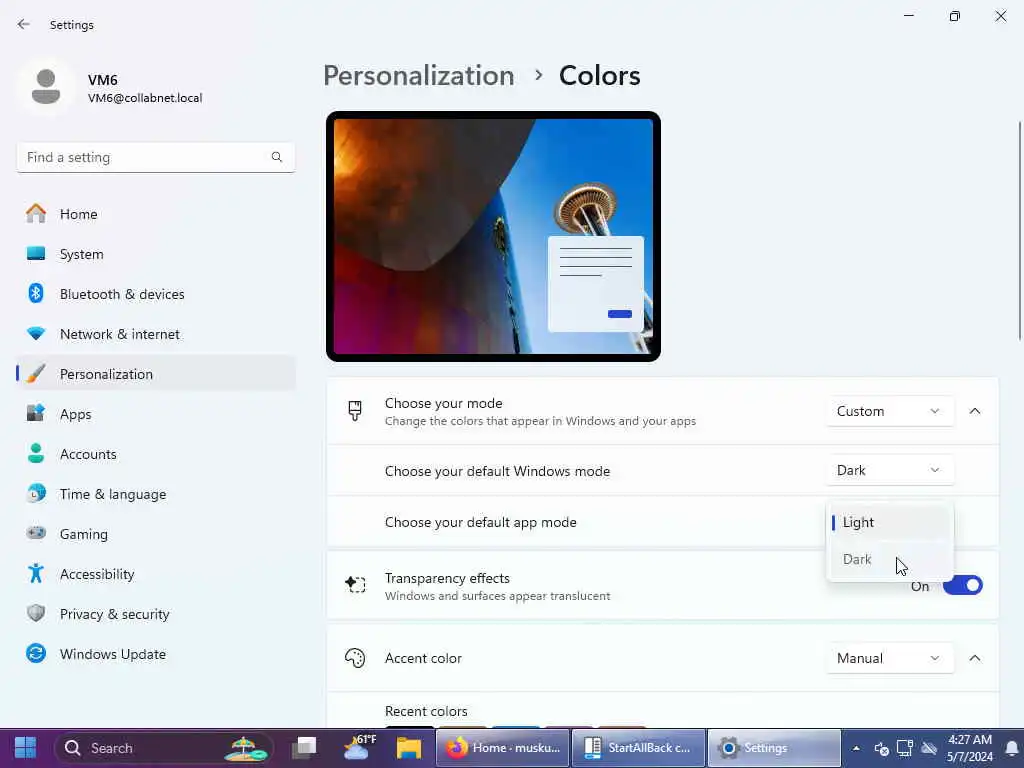1024x768 pixels.
Task: Open Task View in the taskbar
Action: (x=304, y=748)
